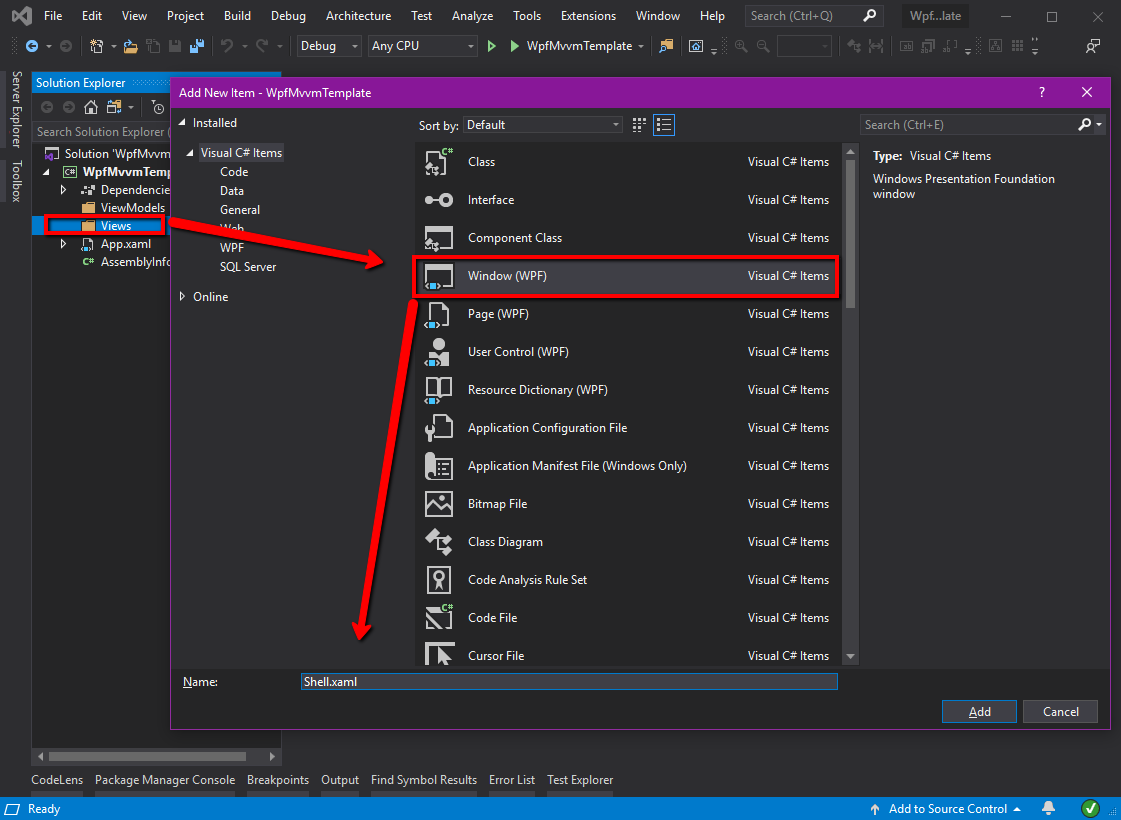Select Resource Dictionary (WPF) template
1121x820 pixels.
(627, 390)
